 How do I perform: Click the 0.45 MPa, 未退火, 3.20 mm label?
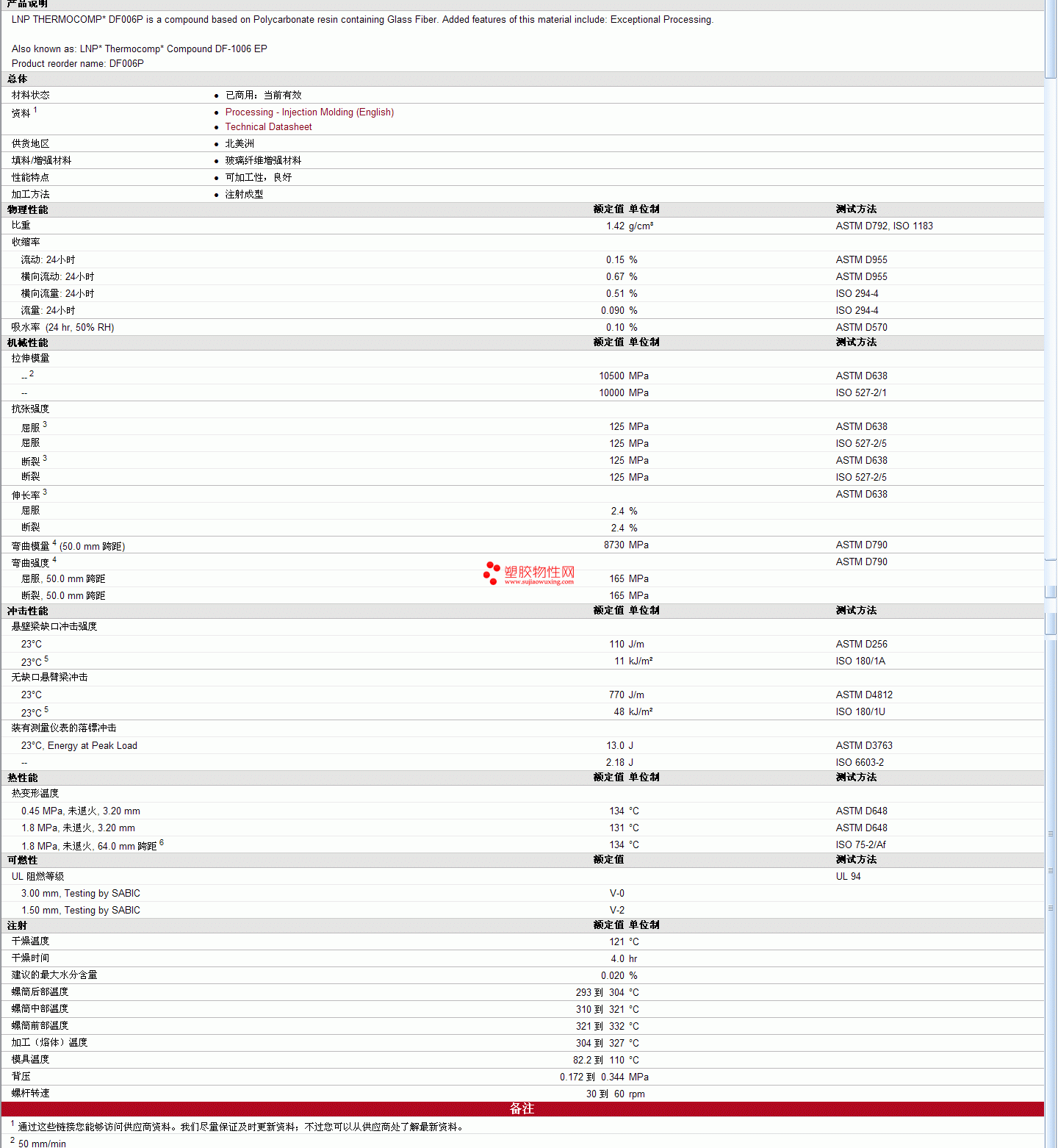point(81,811)
